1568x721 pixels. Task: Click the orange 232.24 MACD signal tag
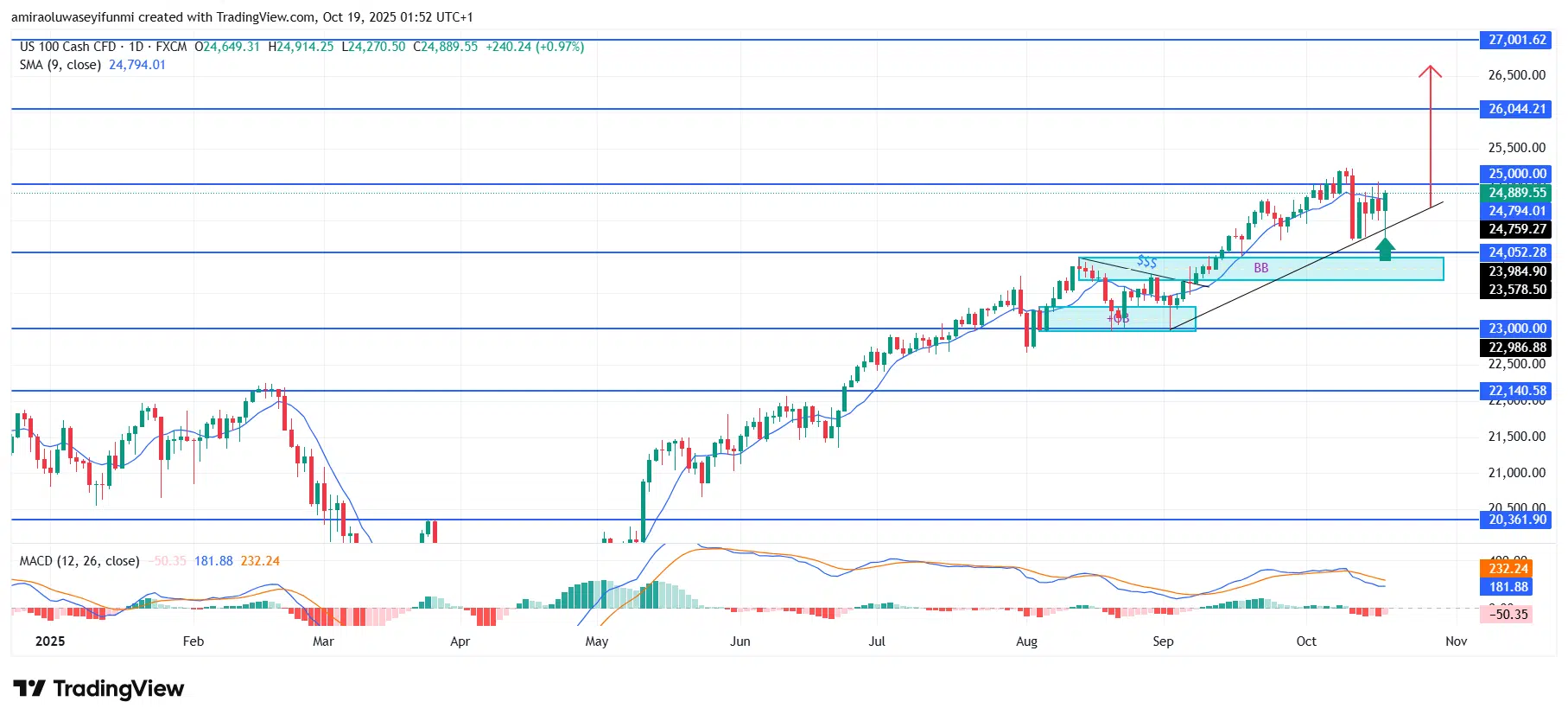1508,568
